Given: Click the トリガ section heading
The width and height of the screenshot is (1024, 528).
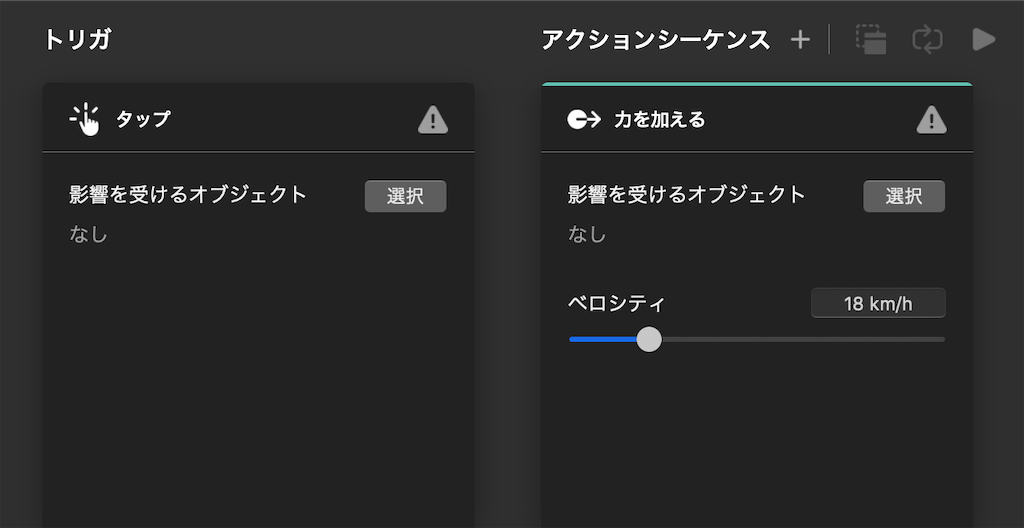Looking at the screenshot, I should click(77, 40).
